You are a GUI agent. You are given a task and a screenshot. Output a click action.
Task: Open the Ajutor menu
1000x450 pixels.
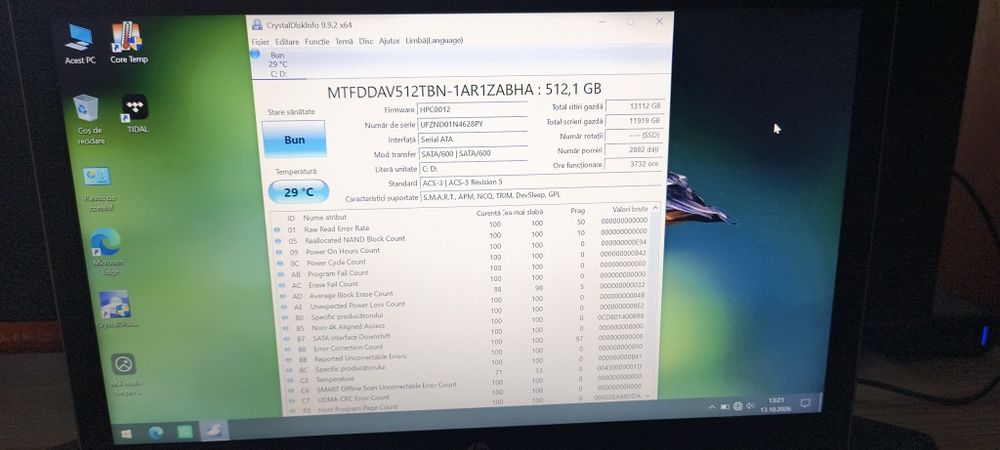point(389,41)
